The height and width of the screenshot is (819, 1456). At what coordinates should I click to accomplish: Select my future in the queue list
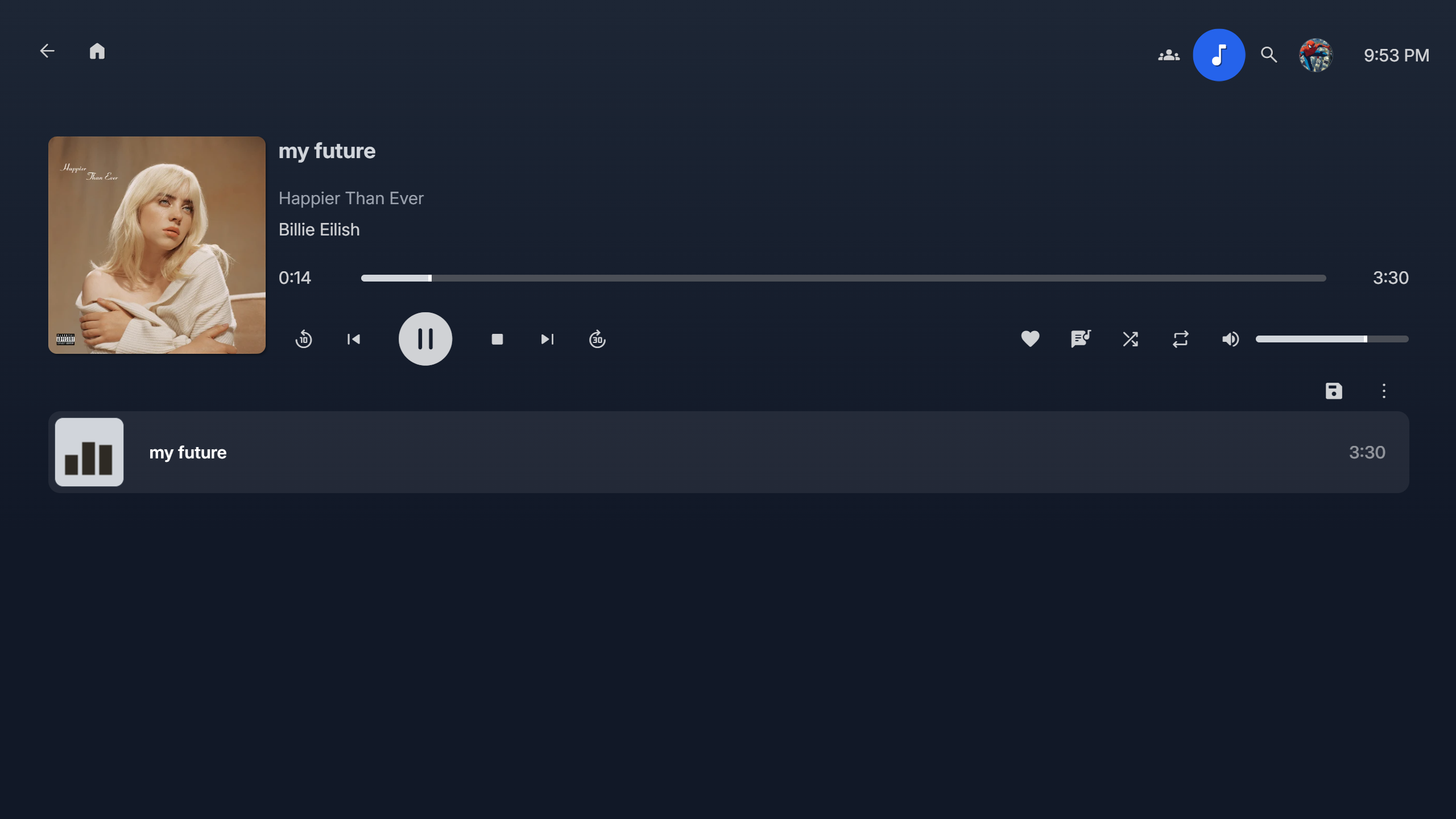(x=729, y=452)
